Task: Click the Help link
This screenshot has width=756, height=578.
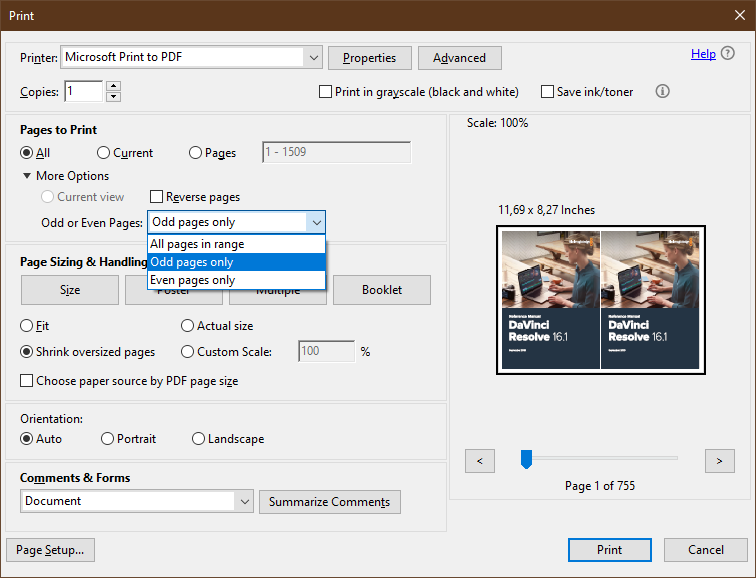Action: (x=703, y=54)
